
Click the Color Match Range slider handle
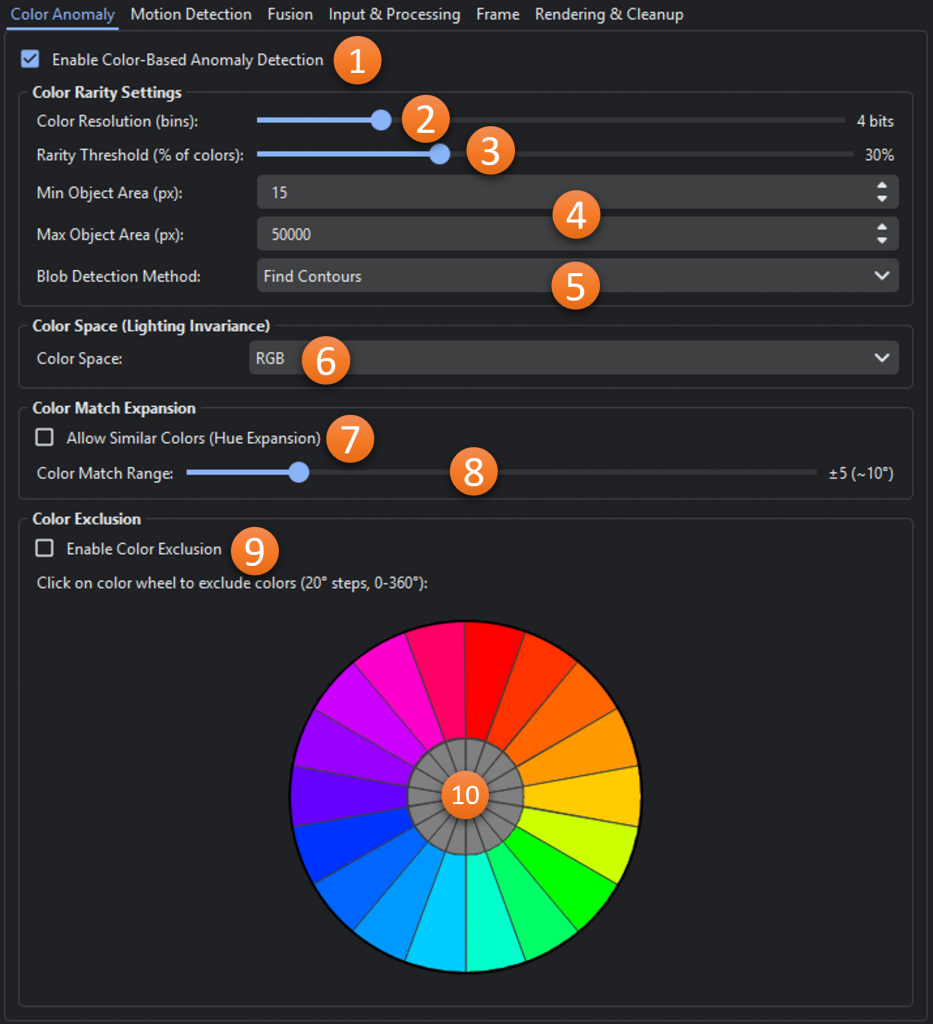(298, 473)
